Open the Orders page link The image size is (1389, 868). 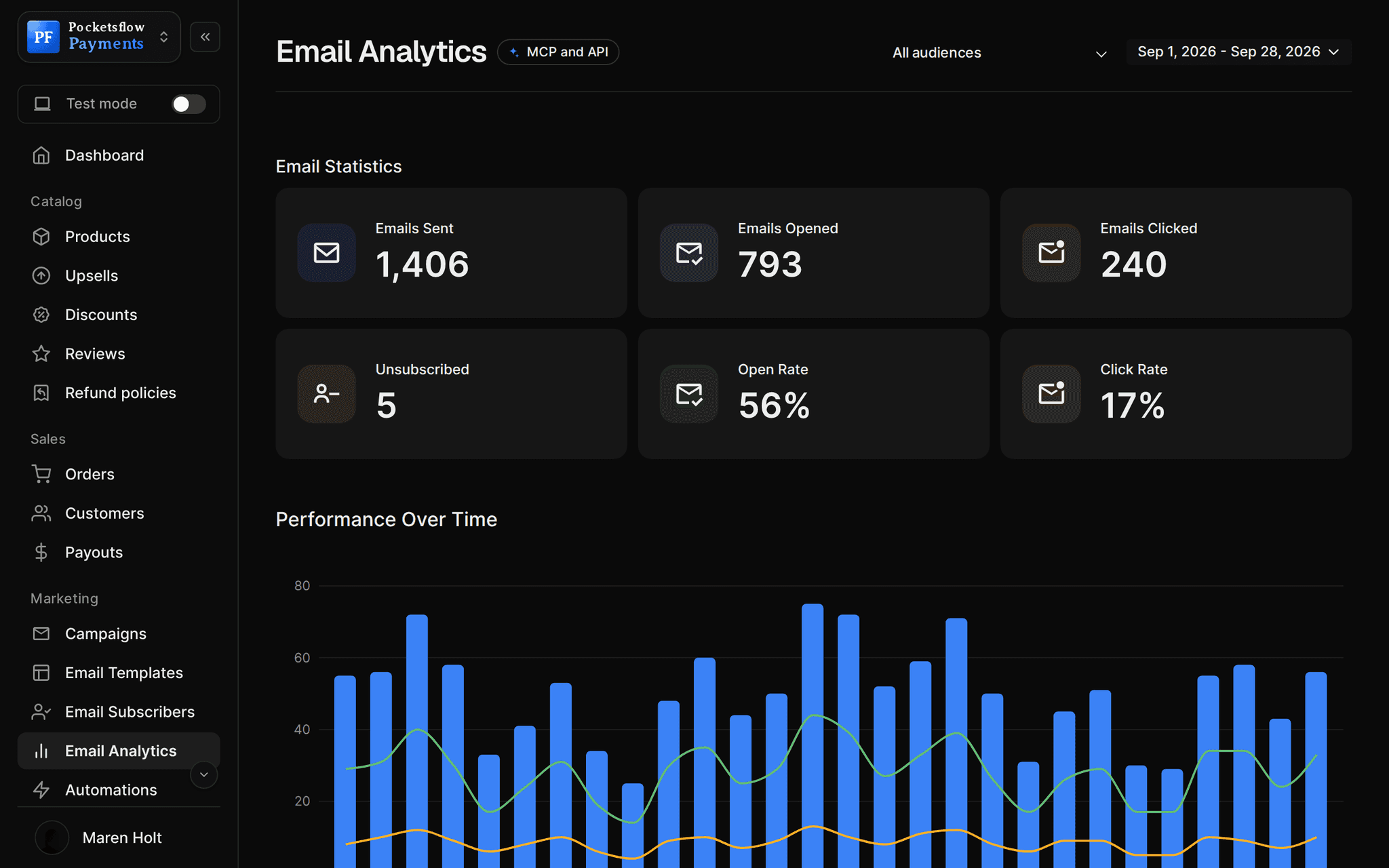tap(119, 474)
